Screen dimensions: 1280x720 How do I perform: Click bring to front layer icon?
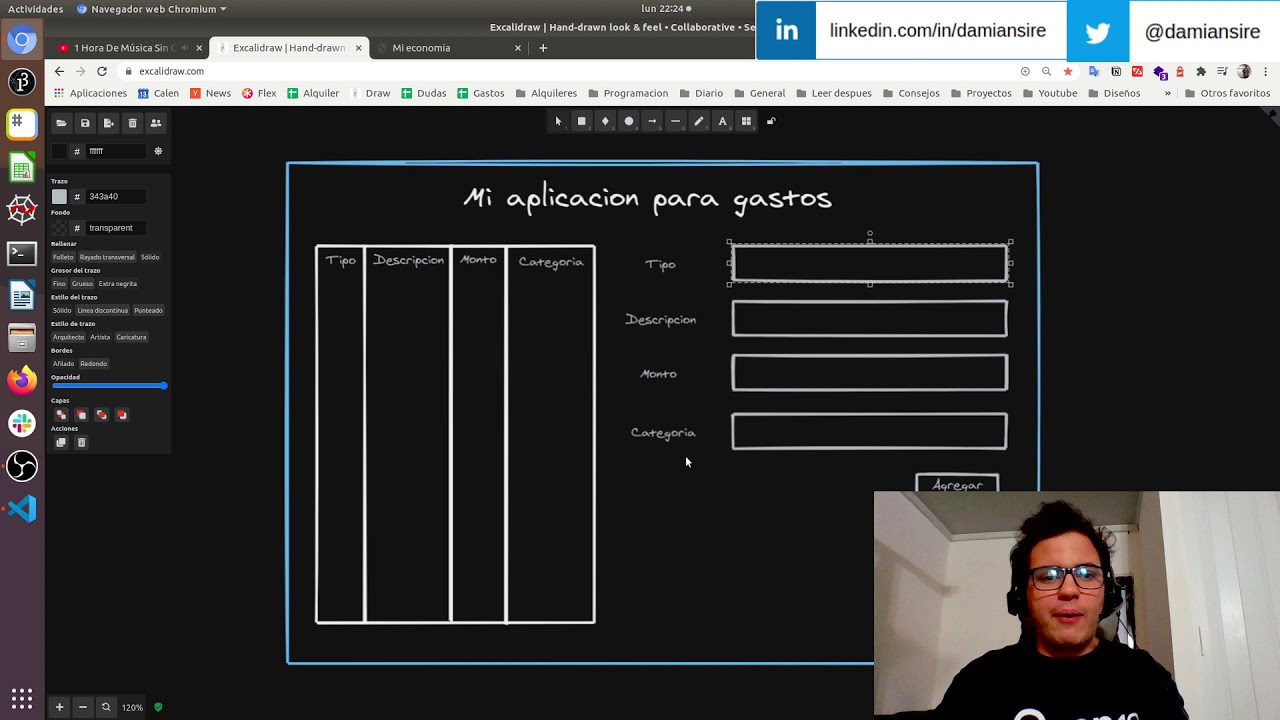click(101, 415)
